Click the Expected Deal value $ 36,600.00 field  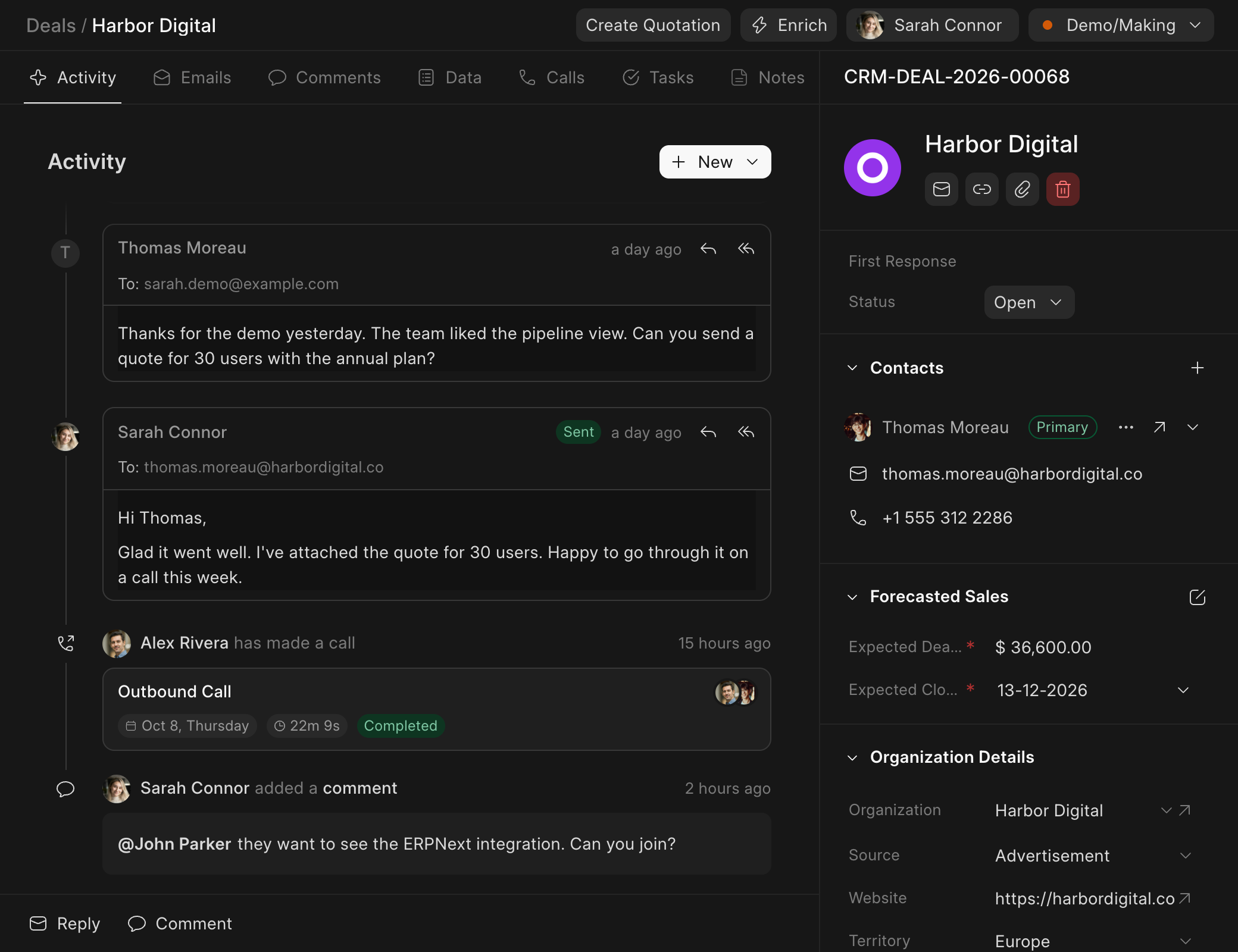1043,647
